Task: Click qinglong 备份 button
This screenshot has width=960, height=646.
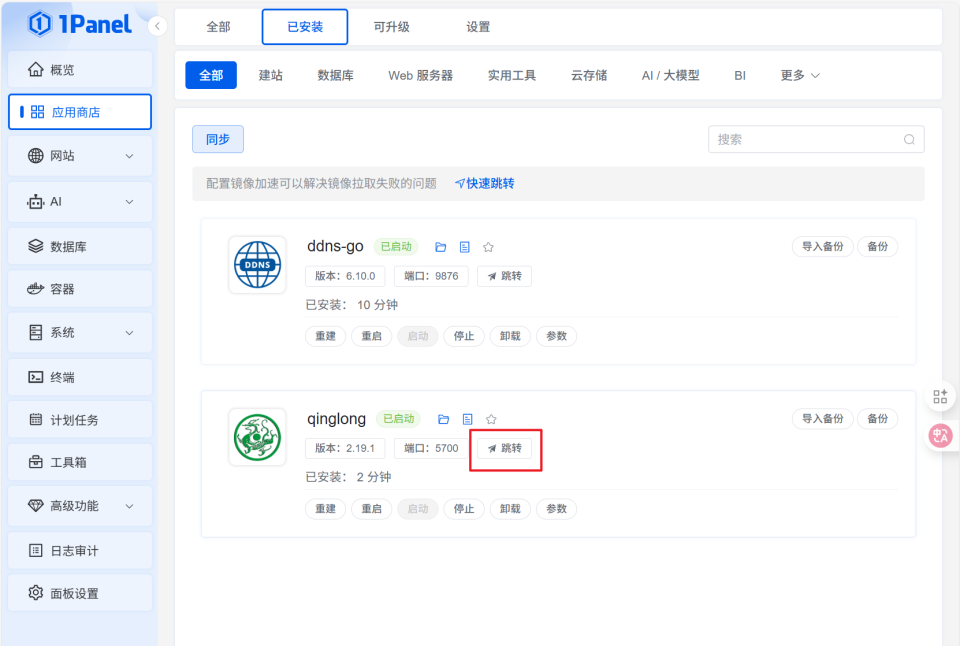Action: [x=877, y=418]
